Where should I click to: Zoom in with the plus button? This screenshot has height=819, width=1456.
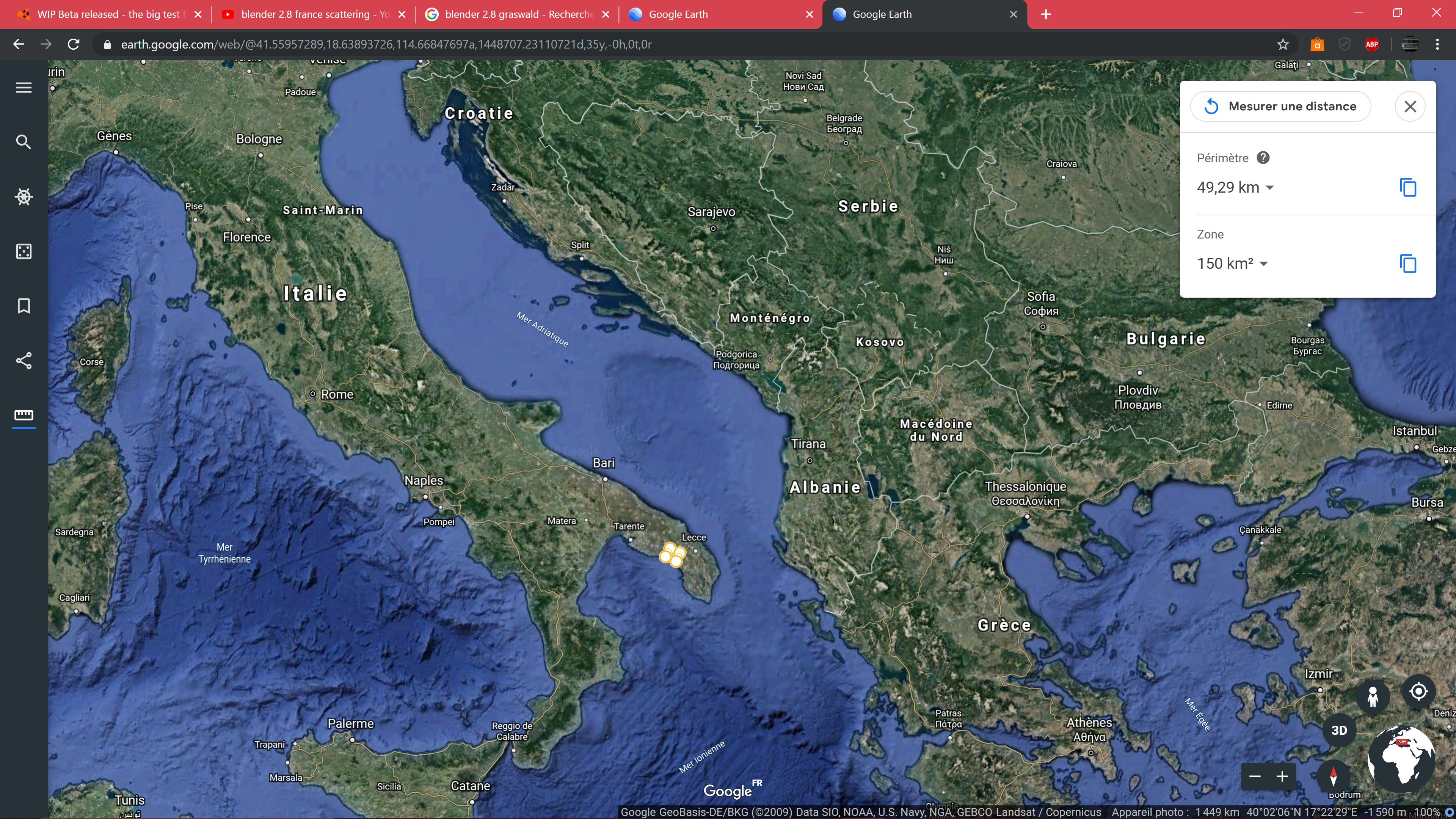point(1282,777)
